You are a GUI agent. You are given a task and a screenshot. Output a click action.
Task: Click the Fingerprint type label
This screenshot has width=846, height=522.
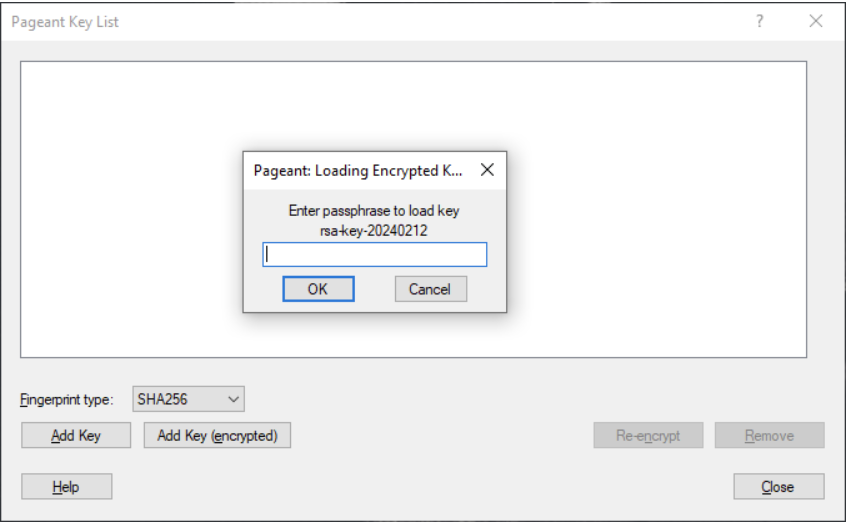click(66, 399)
